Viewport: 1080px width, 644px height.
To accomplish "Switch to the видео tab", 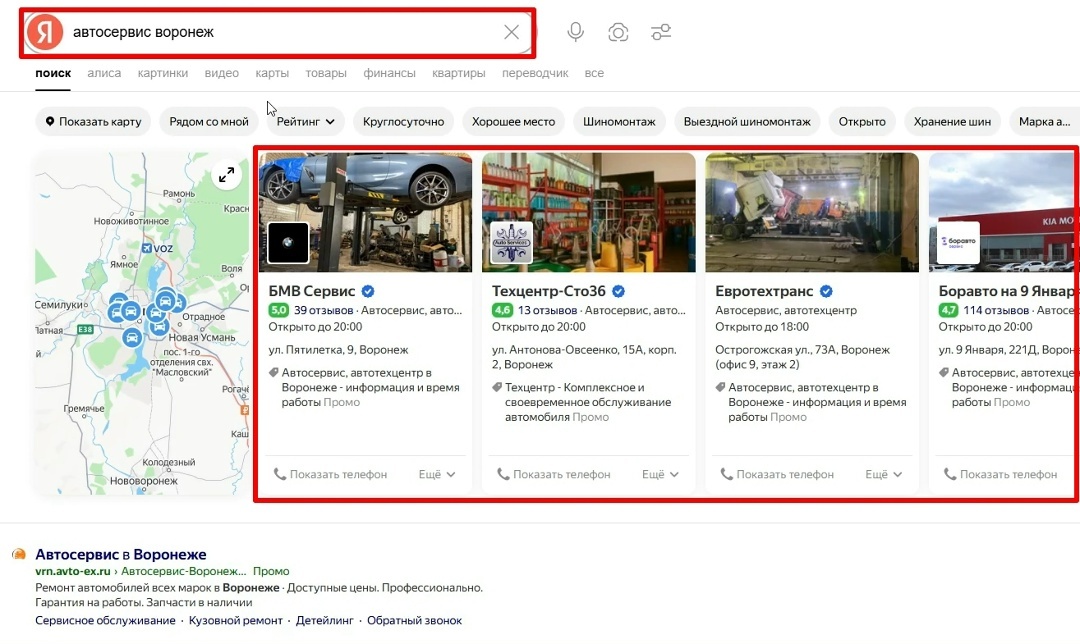I will pyautogui.click(x=222, y=73).
